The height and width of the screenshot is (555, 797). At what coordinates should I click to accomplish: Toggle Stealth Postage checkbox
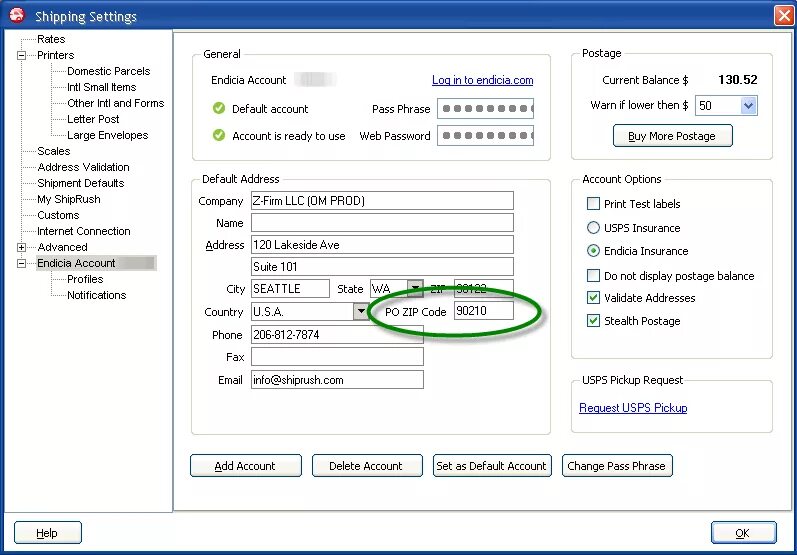click(593, 321)
